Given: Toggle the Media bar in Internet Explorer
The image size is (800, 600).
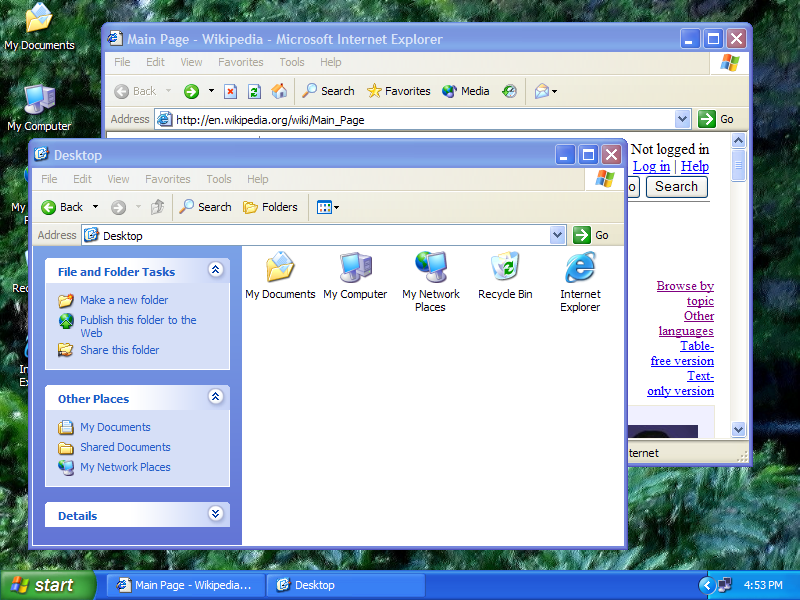Looking at the screenshot, I should pos(465,91).
